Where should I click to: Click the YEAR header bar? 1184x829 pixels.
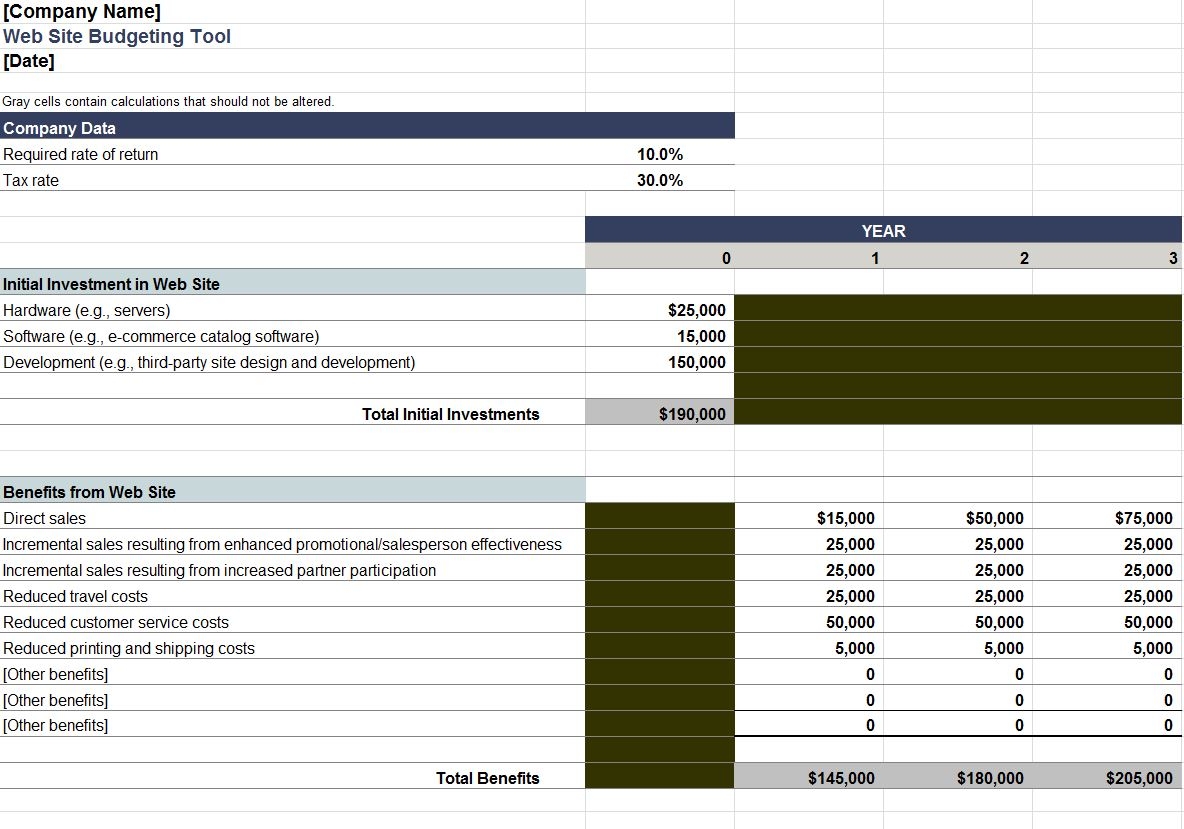click(x=883, y=231)
